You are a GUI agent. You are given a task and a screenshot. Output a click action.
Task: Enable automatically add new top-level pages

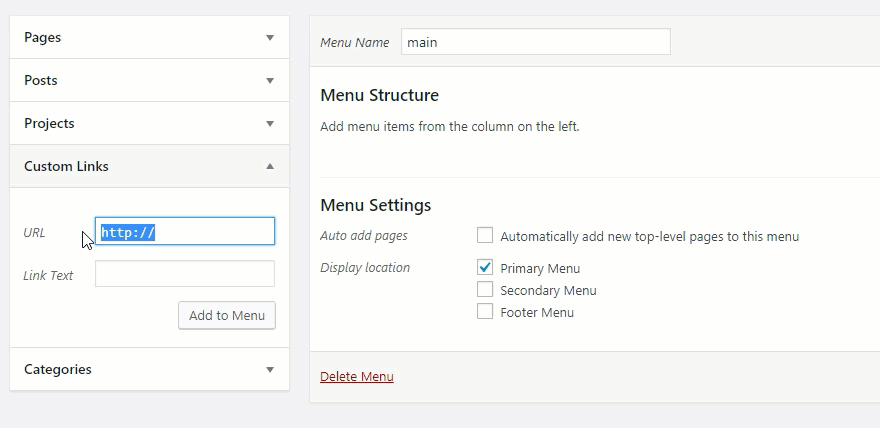pyautogui.click(x=485, y=236)
